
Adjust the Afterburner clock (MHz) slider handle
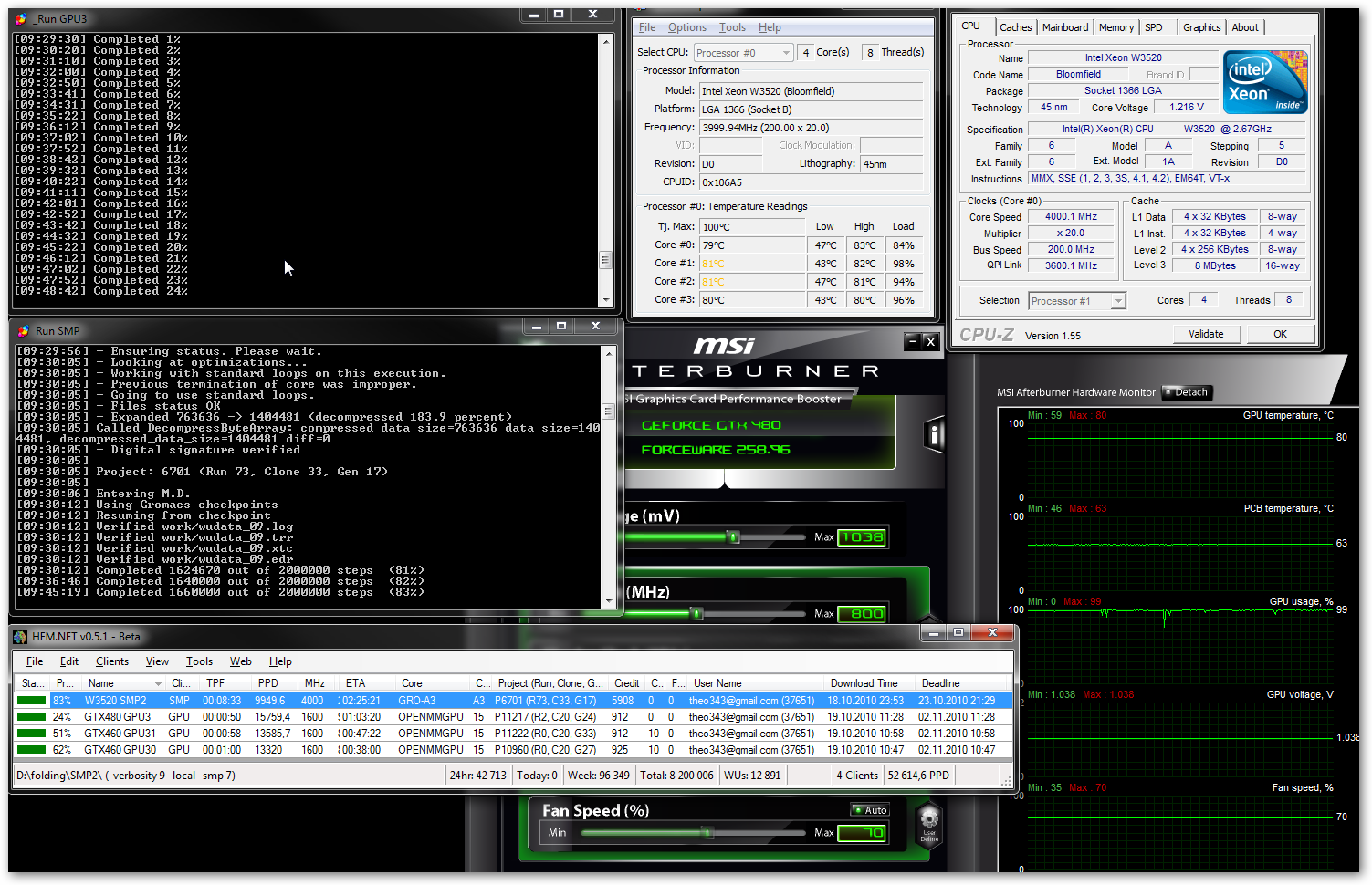(696, 613)
